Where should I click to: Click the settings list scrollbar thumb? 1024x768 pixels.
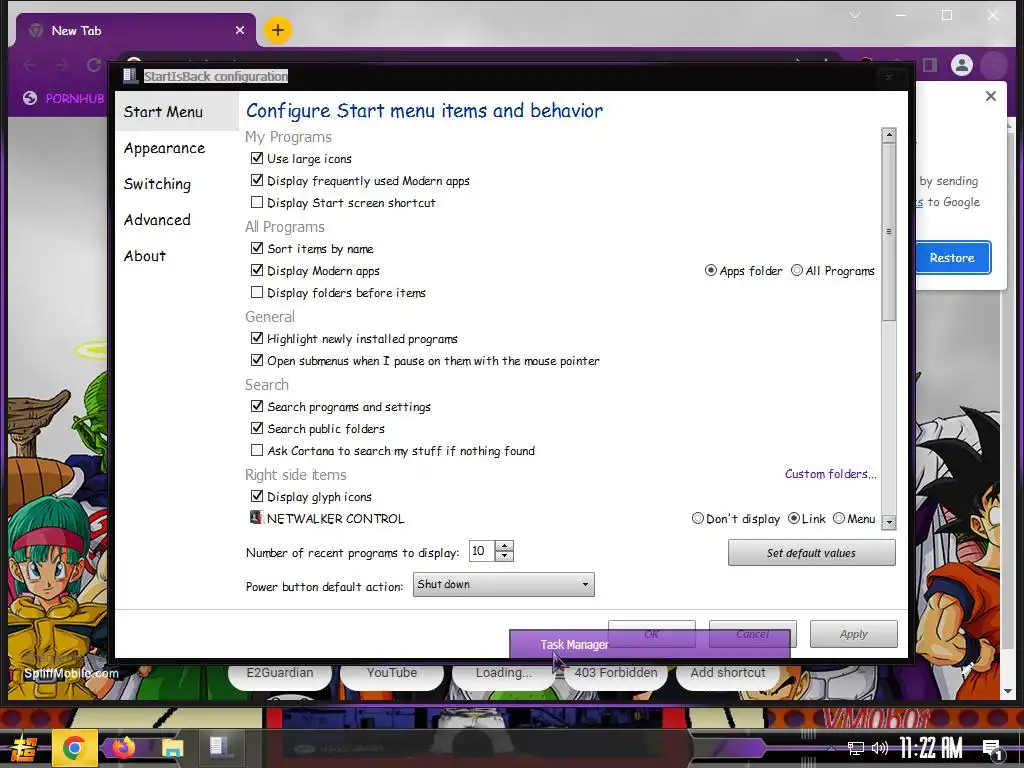(888, 232)
